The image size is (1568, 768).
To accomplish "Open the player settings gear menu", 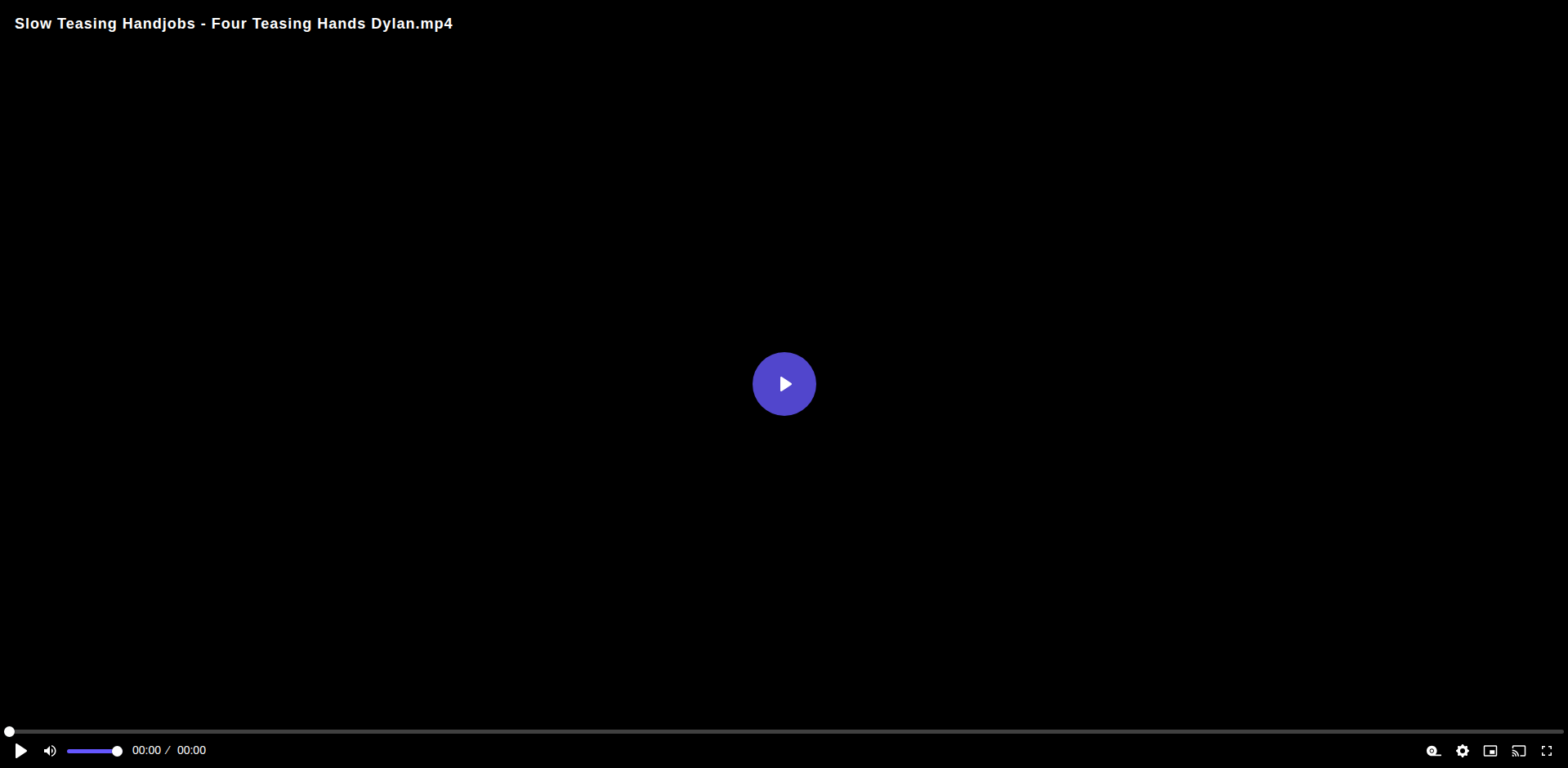I will (1463, 751).
